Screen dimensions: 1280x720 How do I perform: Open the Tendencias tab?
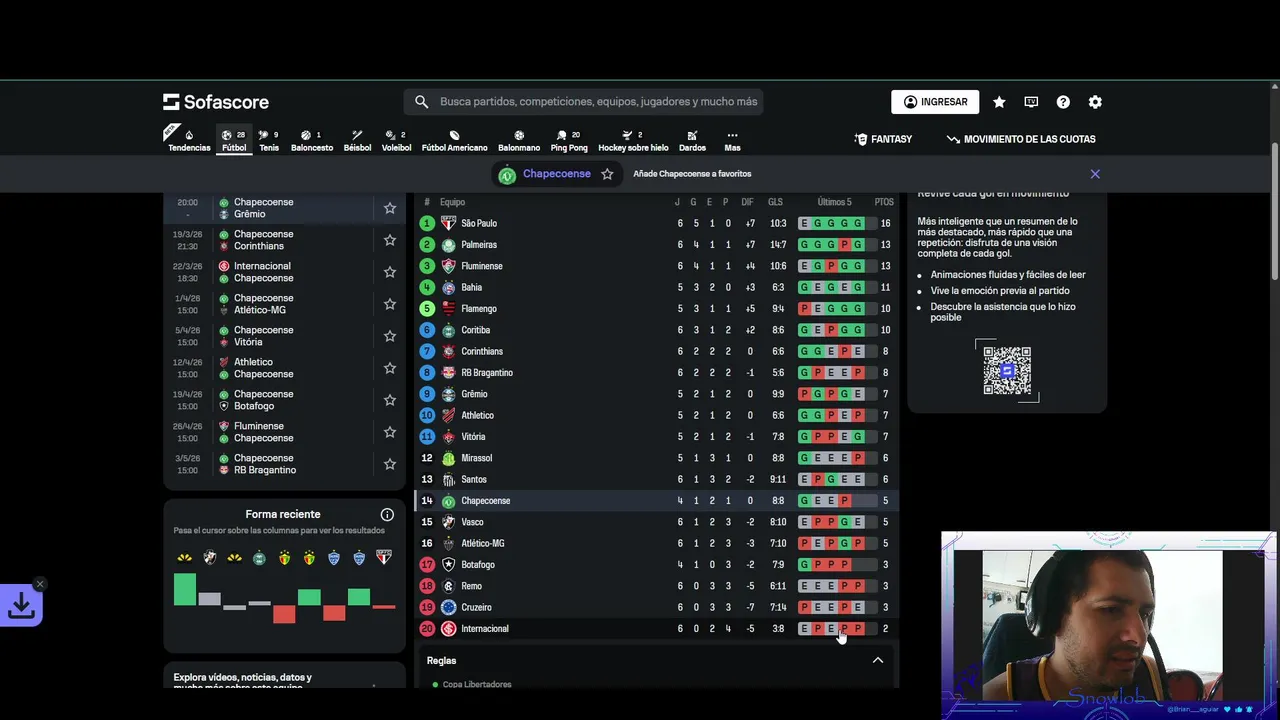(189, 140)
